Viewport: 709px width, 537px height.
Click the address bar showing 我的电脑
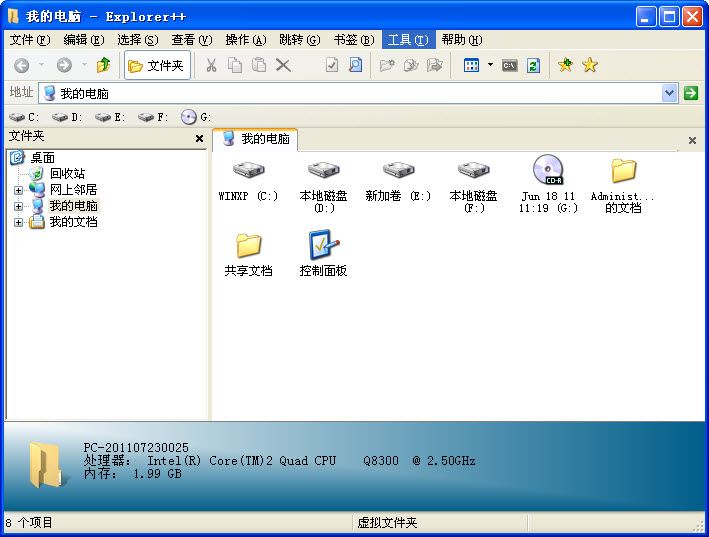350,93
